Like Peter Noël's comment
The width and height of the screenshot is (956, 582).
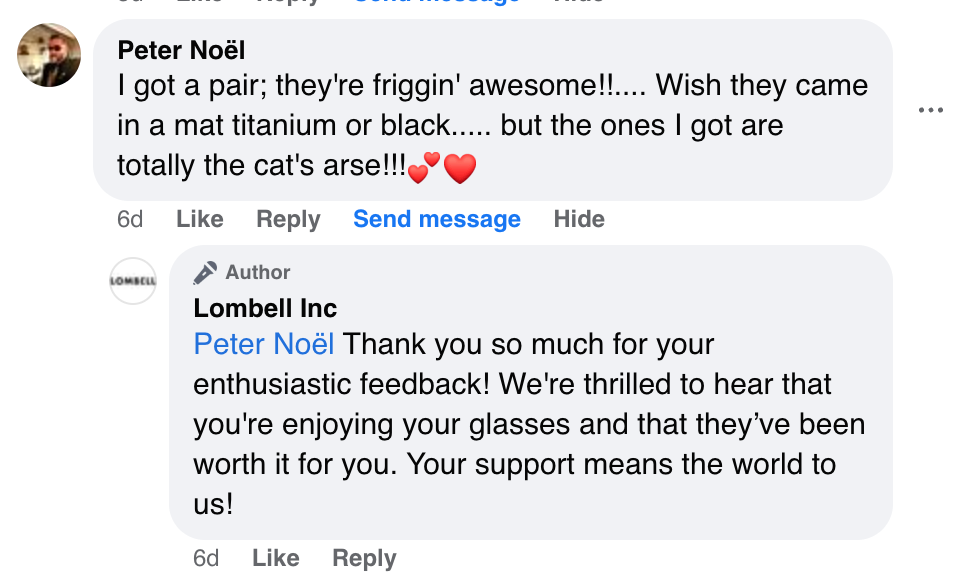click(x=199, y=219)
